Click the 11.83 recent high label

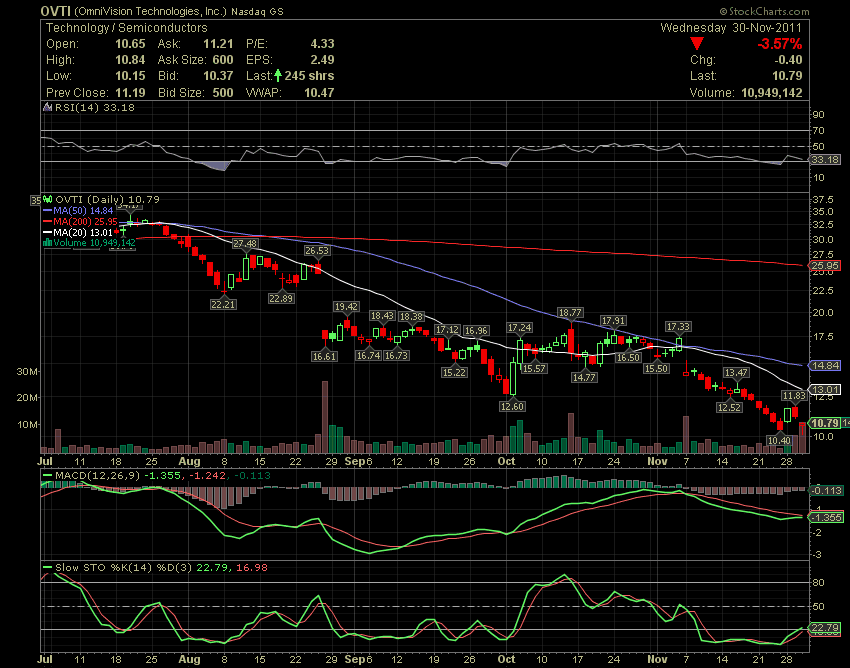click(794, 396)
